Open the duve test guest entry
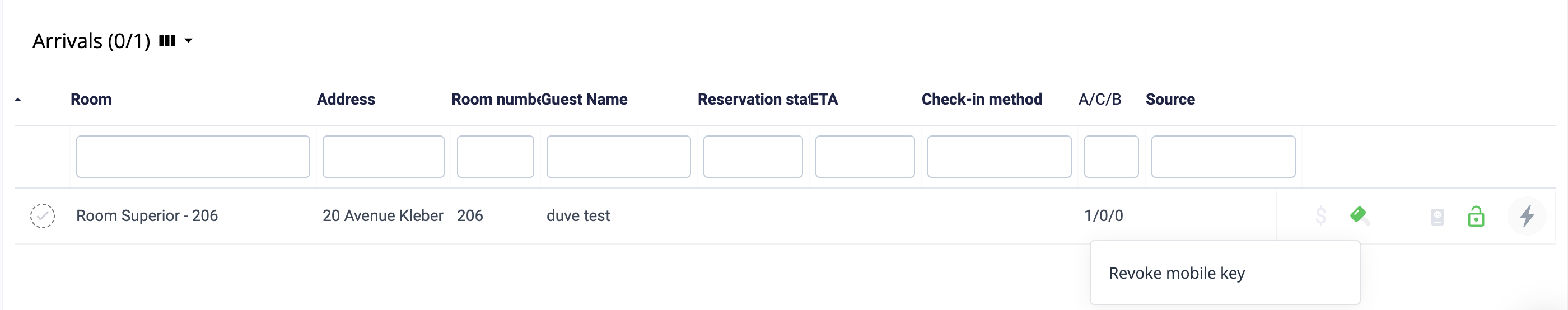1568x310 pixels. (x=578, y=216)
